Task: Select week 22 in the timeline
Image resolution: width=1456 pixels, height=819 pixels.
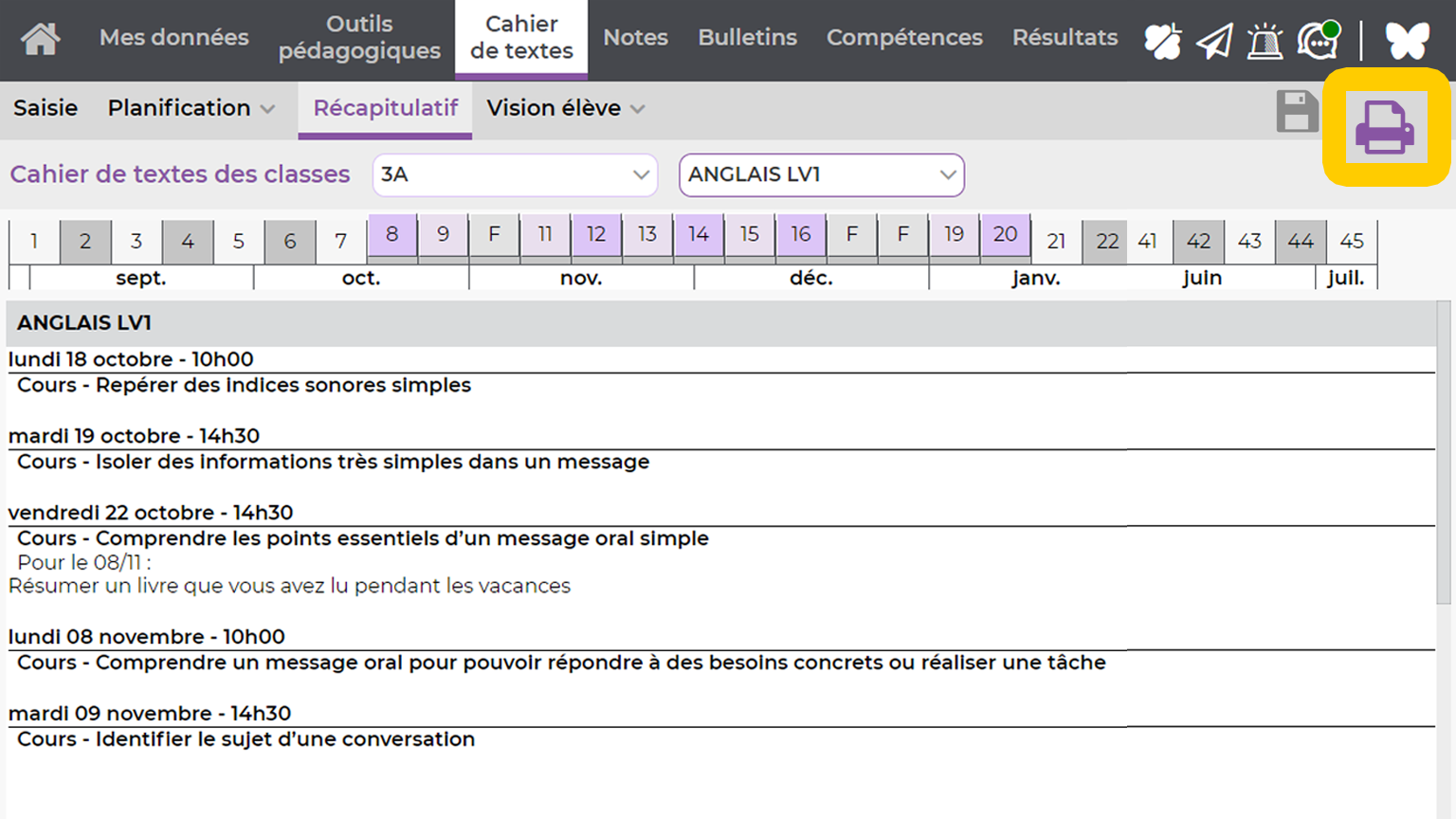Action: [1107, 242]
